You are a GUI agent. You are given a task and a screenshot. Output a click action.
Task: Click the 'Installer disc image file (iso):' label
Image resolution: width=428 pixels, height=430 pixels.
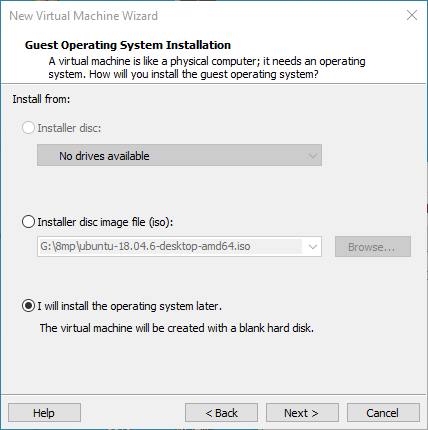click(105, 222)
